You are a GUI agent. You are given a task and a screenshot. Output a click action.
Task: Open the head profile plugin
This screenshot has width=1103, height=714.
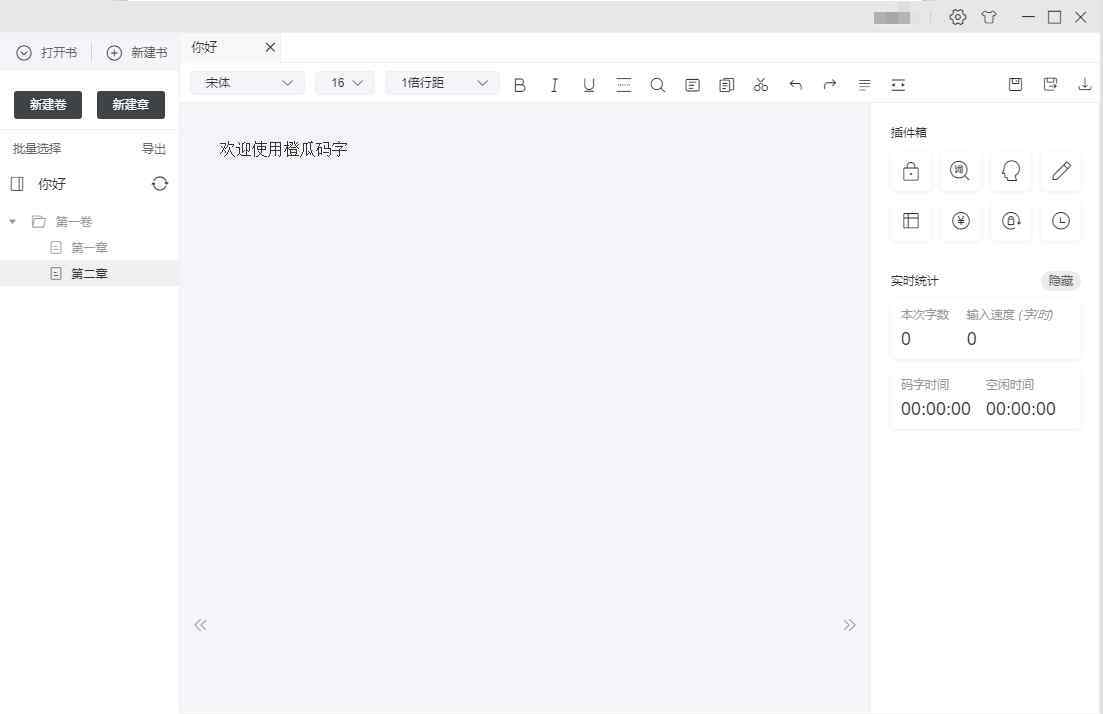click(x=1011, y=171)
